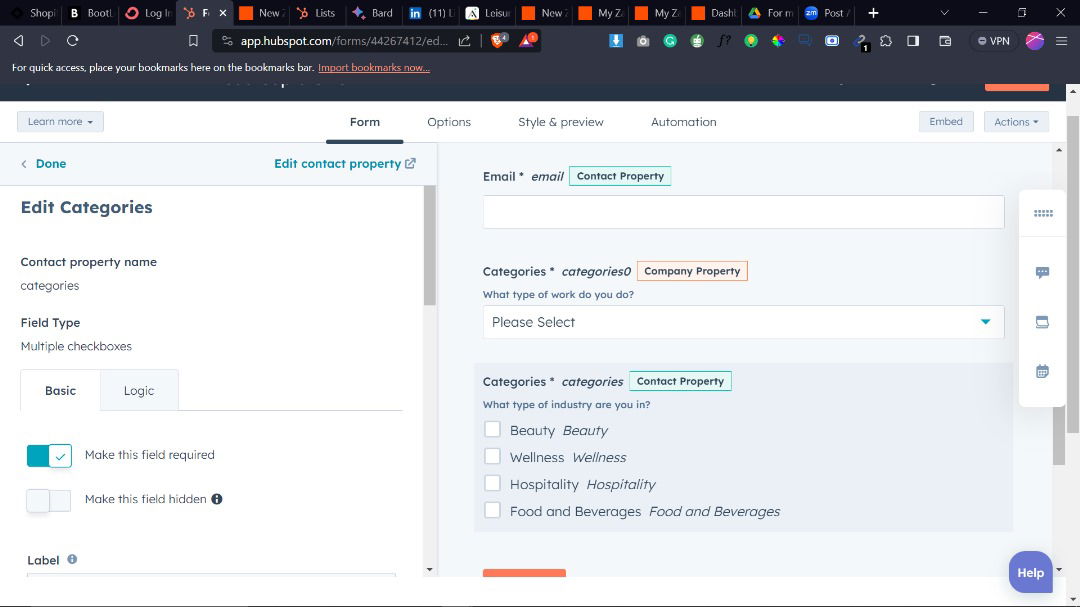Click the calendar icon in right sidebar

[x=1042, y=371]
